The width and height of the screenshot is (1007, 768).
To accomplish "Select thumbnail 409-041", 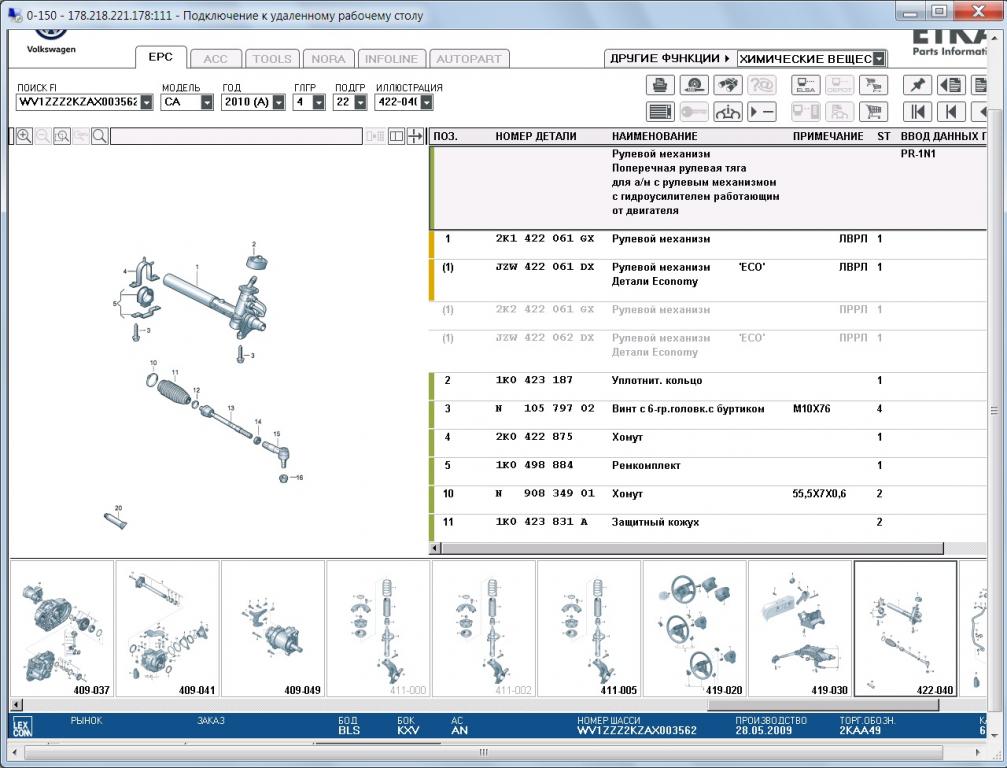I will click(x=168, y=629).
